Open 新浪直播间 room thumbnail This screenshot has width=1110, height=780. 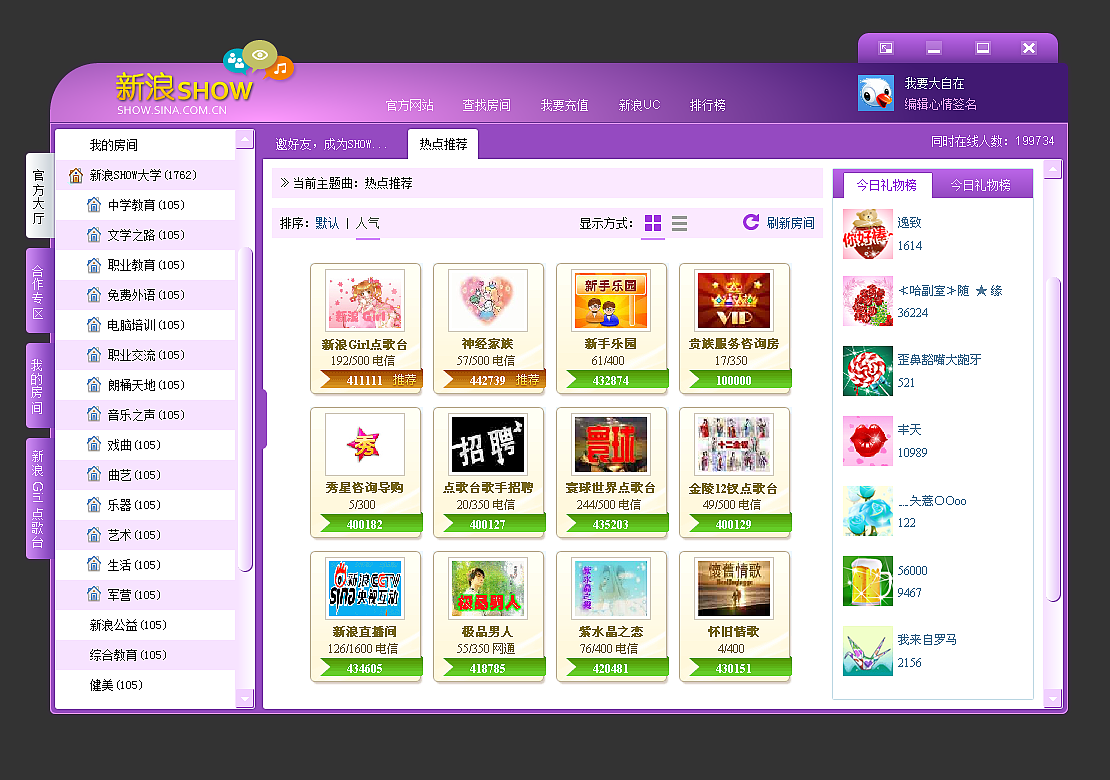click(x=365, y=588)
